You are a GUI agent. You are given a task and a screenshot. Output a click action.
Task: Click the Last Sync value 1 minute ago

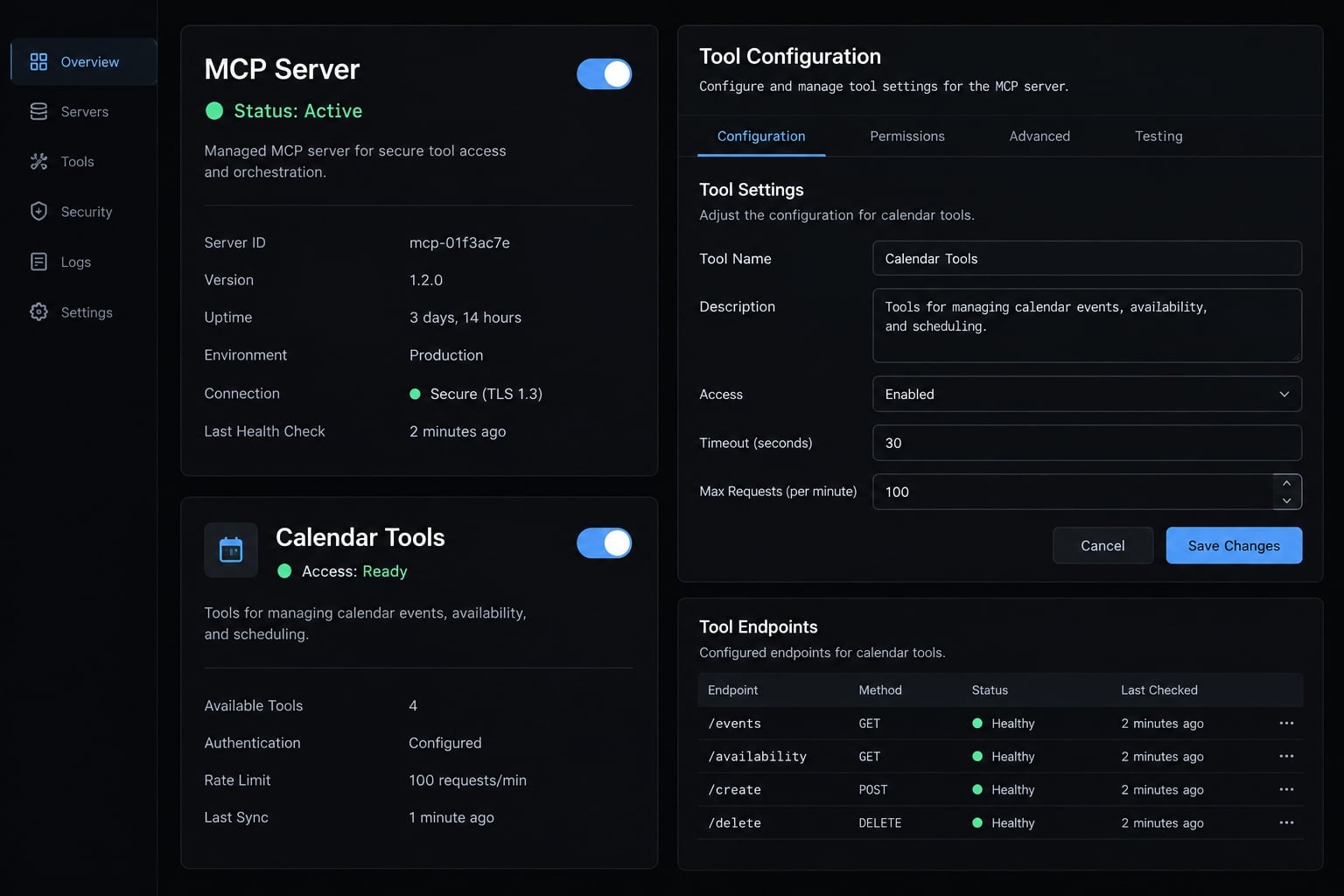coord(451,817)
